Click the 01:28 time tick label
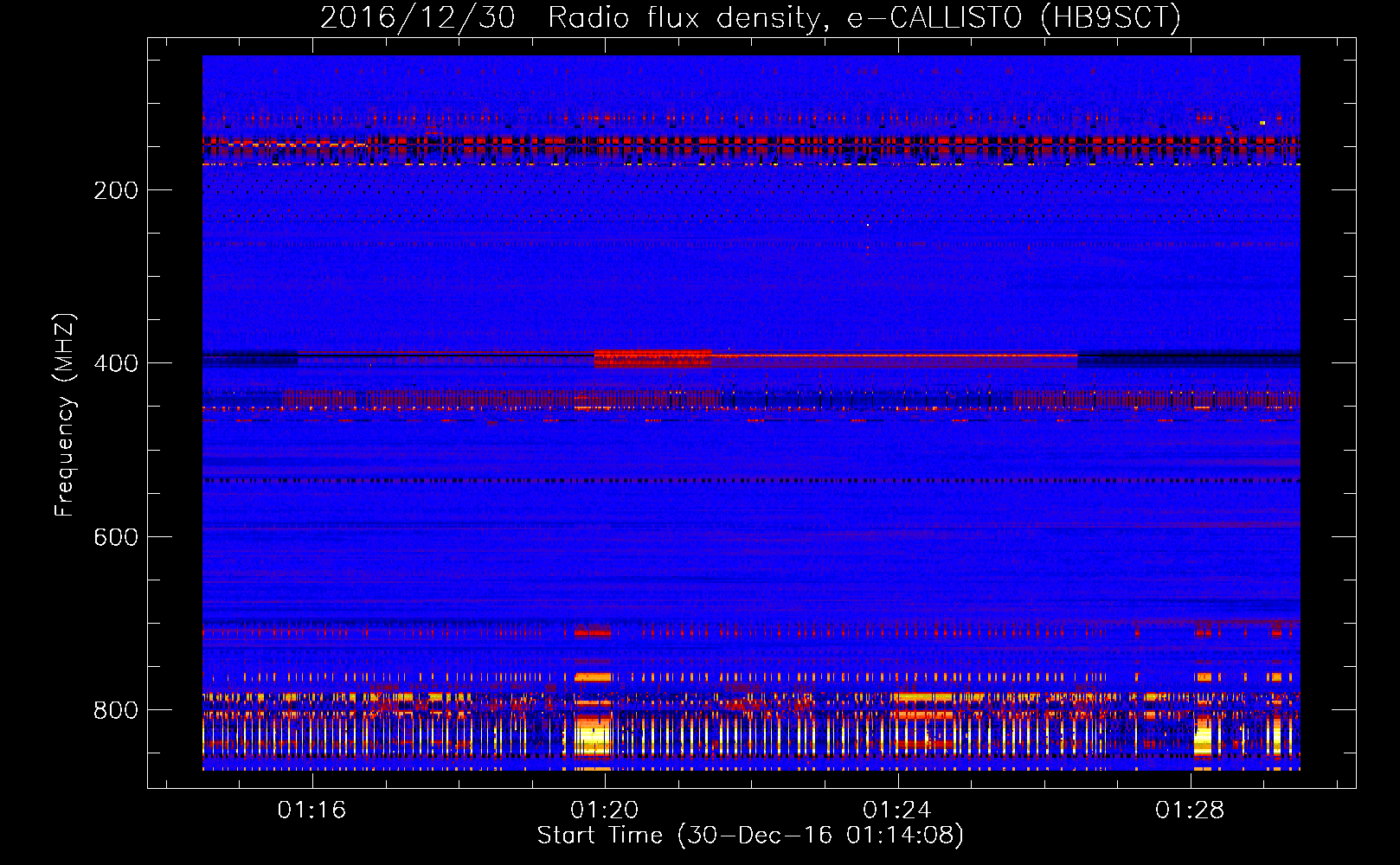Image resolution: width=1400 pixels, height=865 pixels. [x=1190, y=810]
